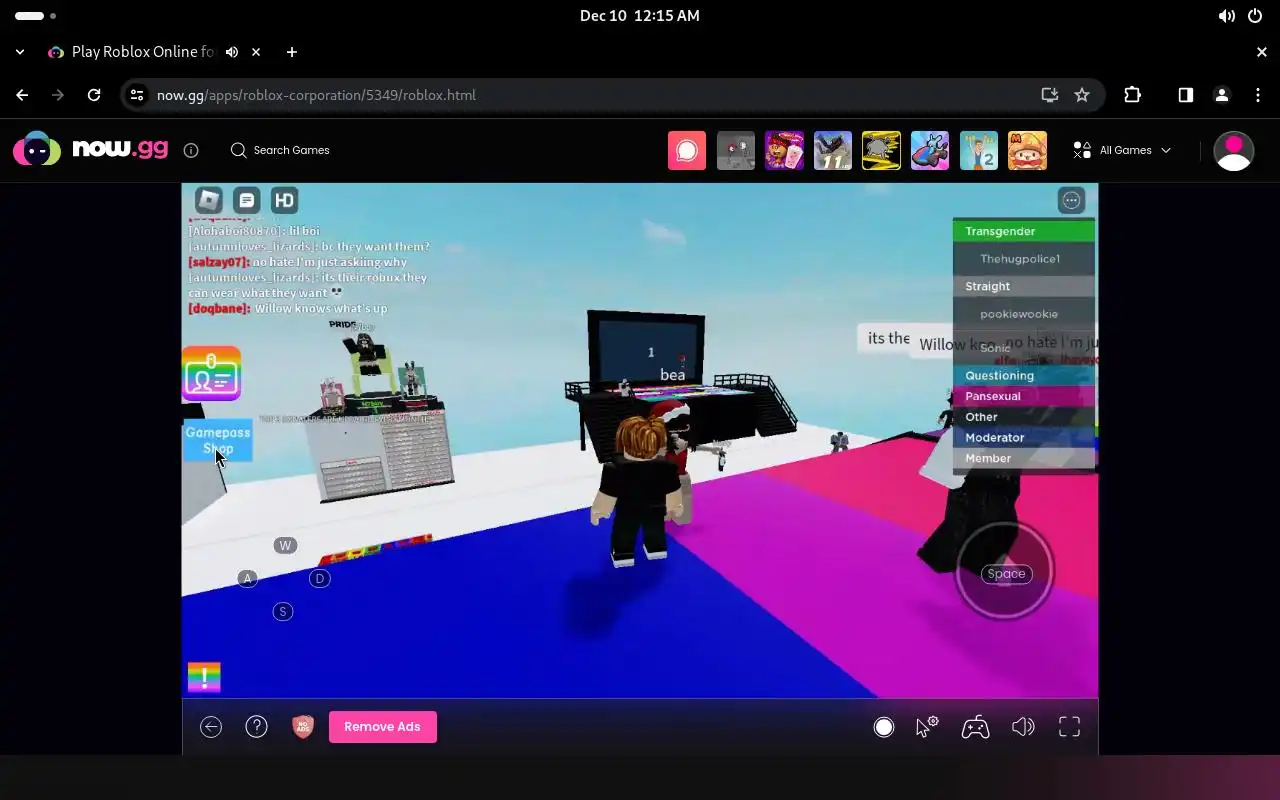The image size is (1280, 800).
Task: Mute the tab using its speaker icon
Action: coord(232,52)
